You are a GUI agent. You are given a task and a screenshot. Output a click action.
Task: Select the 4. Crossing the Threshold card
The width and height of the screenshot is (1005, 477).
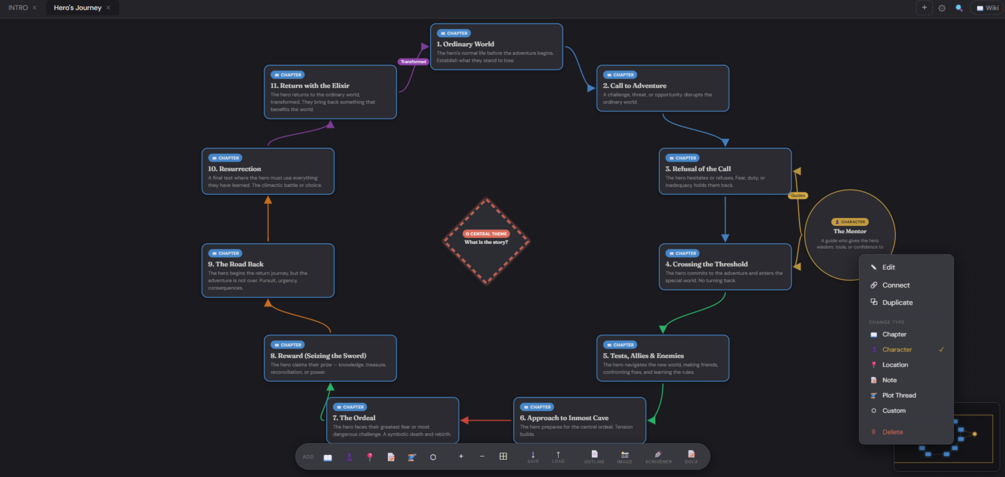[x=726, y=267]
